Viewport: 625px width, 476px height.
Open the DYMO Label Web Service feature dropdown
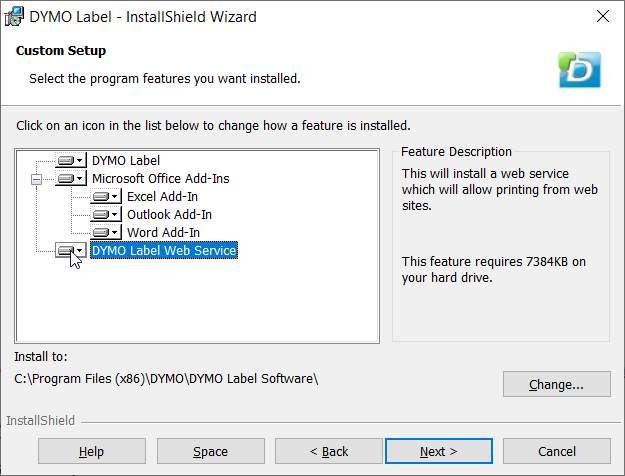click(71, 250)
